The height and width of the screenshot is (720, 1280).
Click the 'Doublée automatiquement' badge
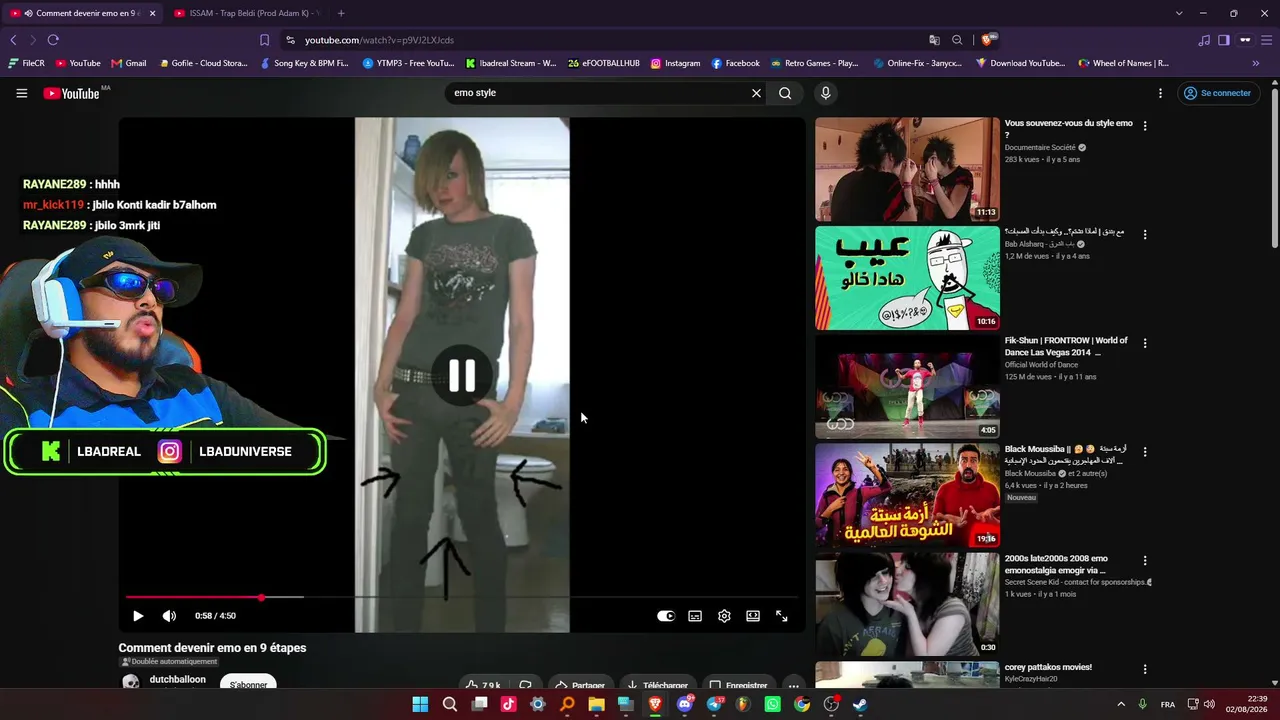tap(169, 662)
